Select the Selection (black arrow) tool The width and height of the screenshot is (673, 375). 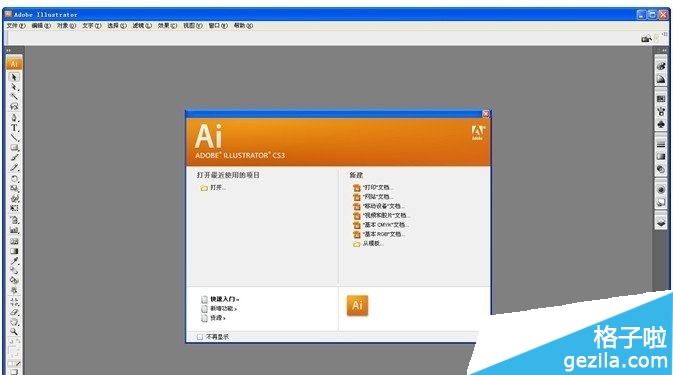(x=14, y=77)
